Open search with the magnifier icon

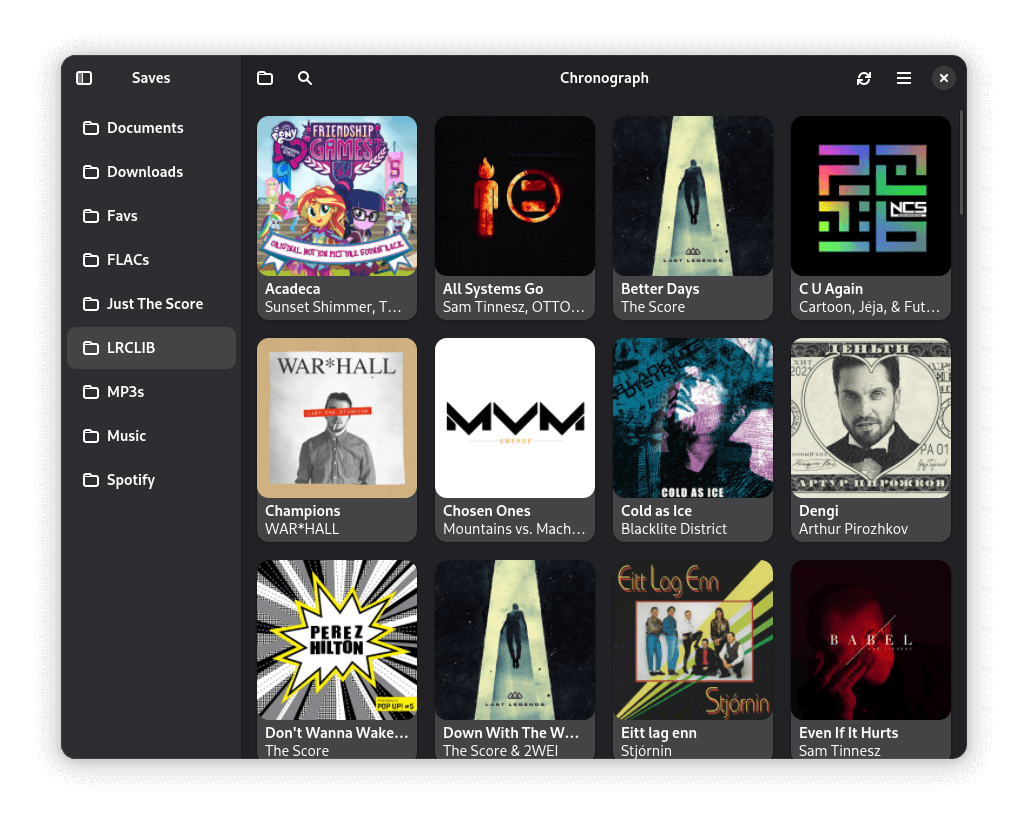[x=305, y=78]
